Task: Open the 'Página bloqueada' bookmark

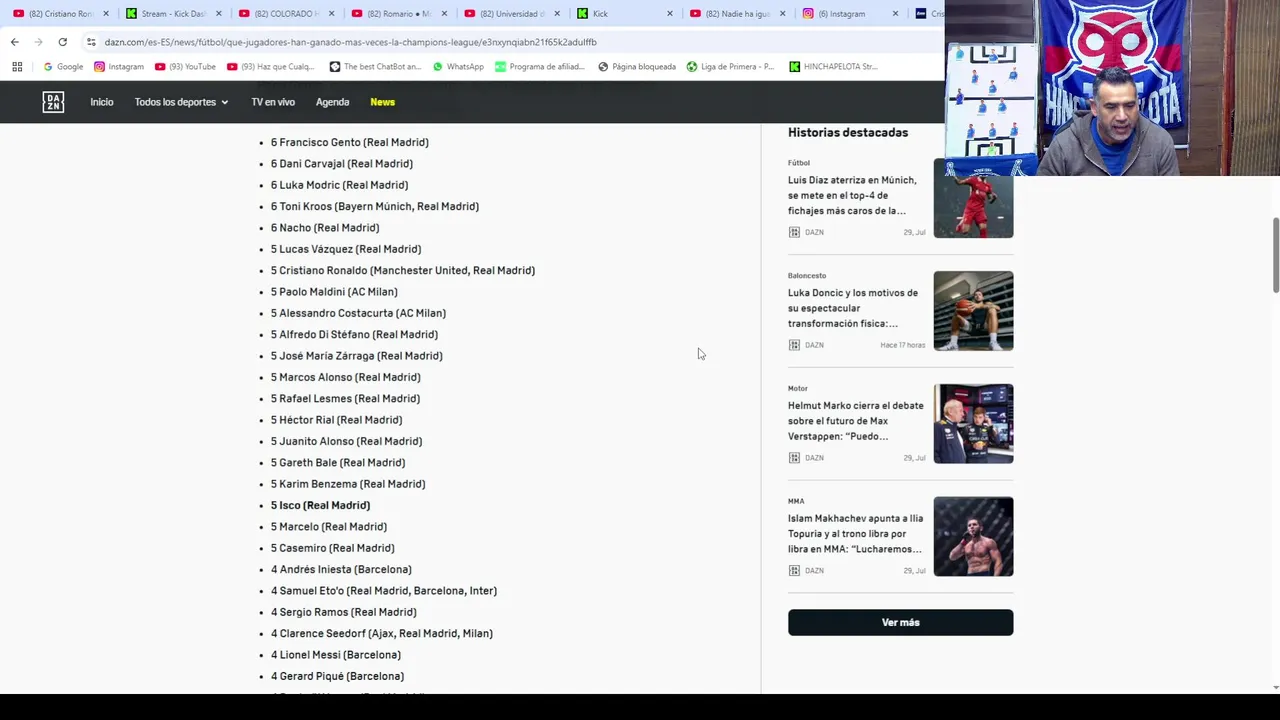Action: 637,67
